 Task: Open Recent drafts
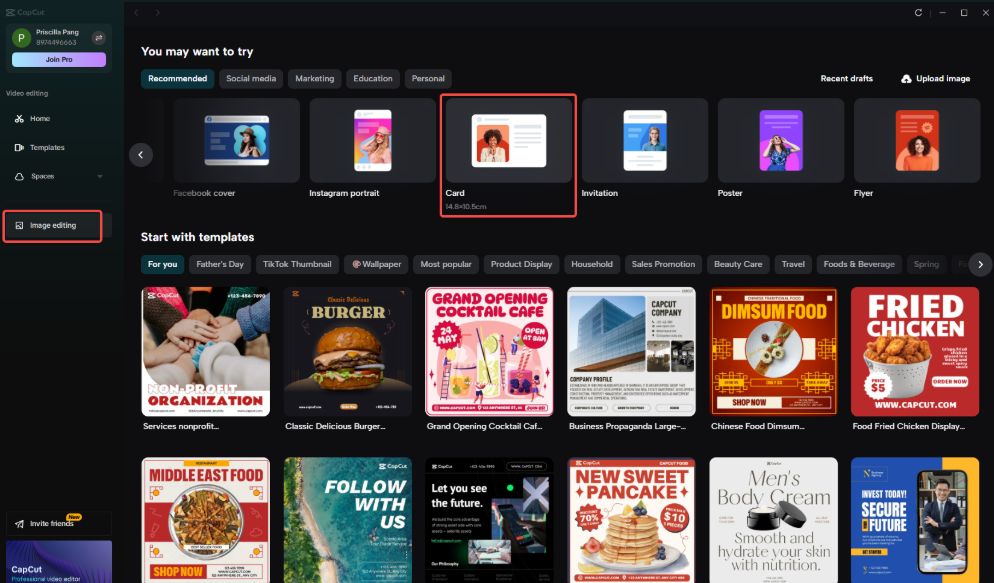[846, 79]
